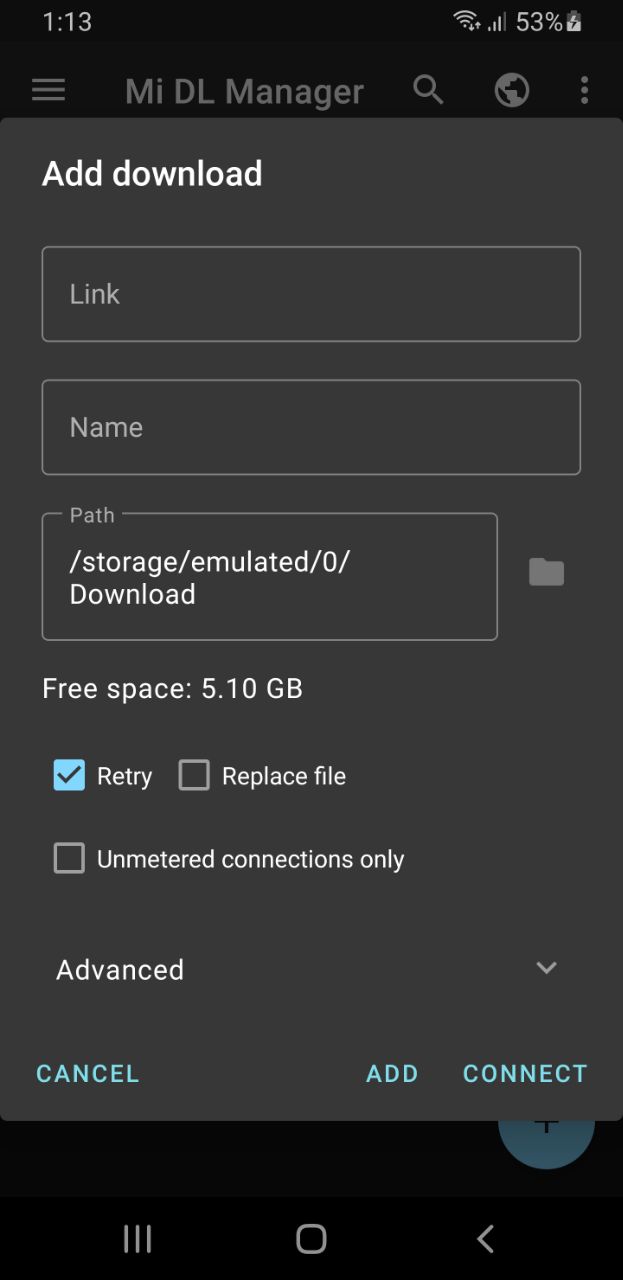Expand the Advanced section chevron
Screen dimensions: 623x1280
[546, 968]
